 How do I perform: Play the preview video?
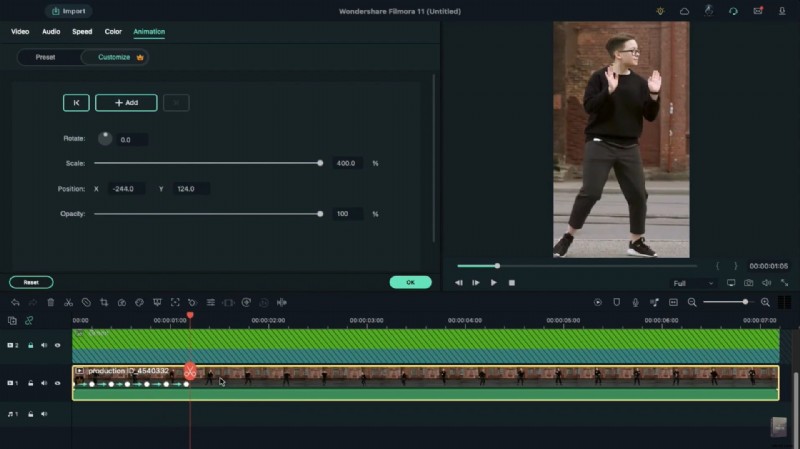(493, 283)
